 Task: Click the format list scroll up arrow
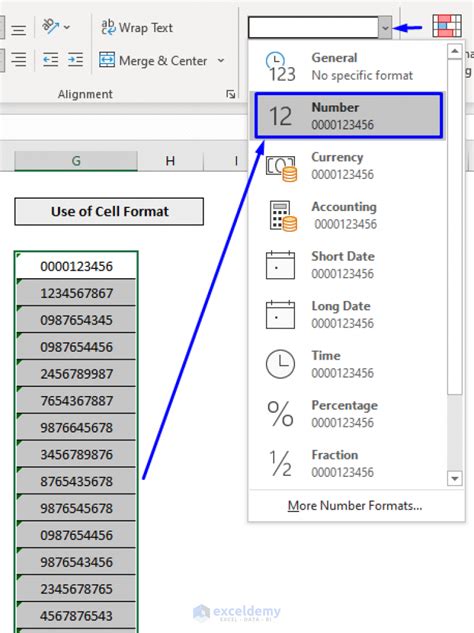click(455, 51)
